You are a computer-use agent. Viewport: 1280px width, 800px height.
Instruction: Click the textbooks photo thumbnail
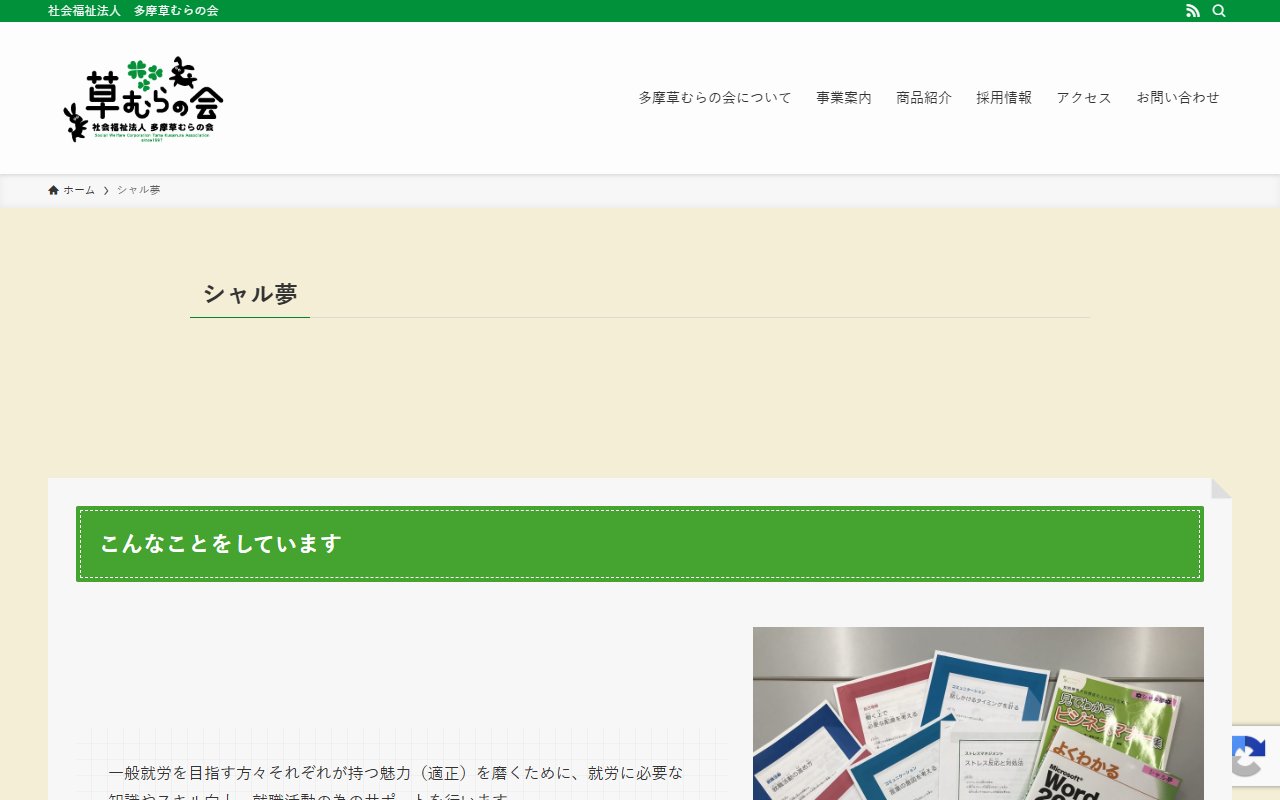(x=978, y=713)
